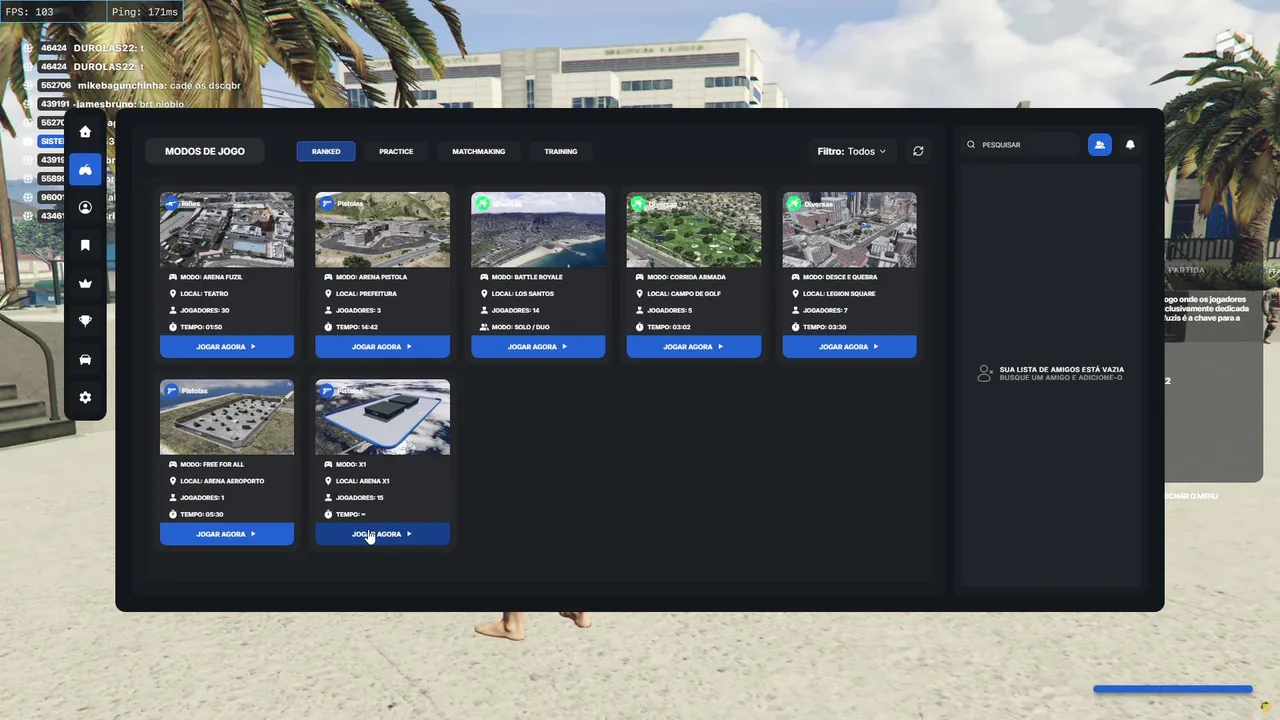Click the Diversas badge on Campo de Golf card
The image size is (1280, 720).
(653, 203)
